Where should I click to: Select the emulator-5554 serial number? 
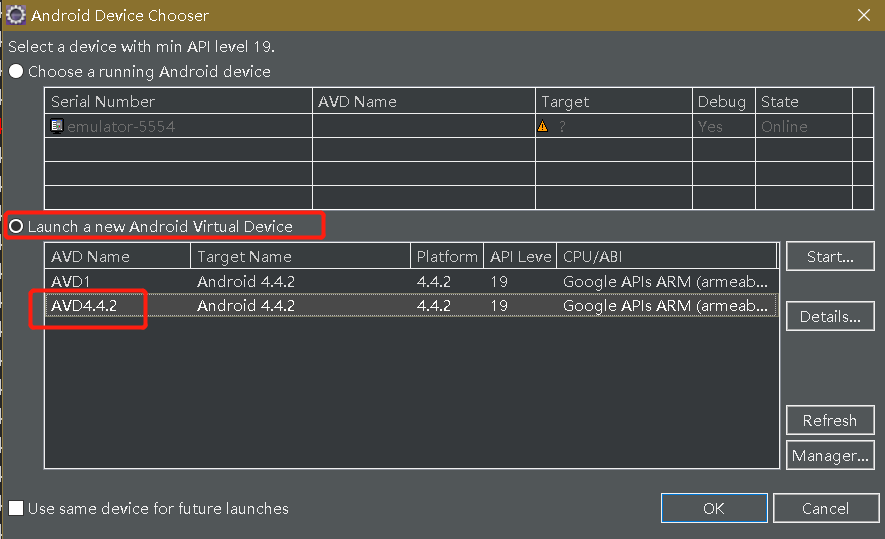pos(121,126)
